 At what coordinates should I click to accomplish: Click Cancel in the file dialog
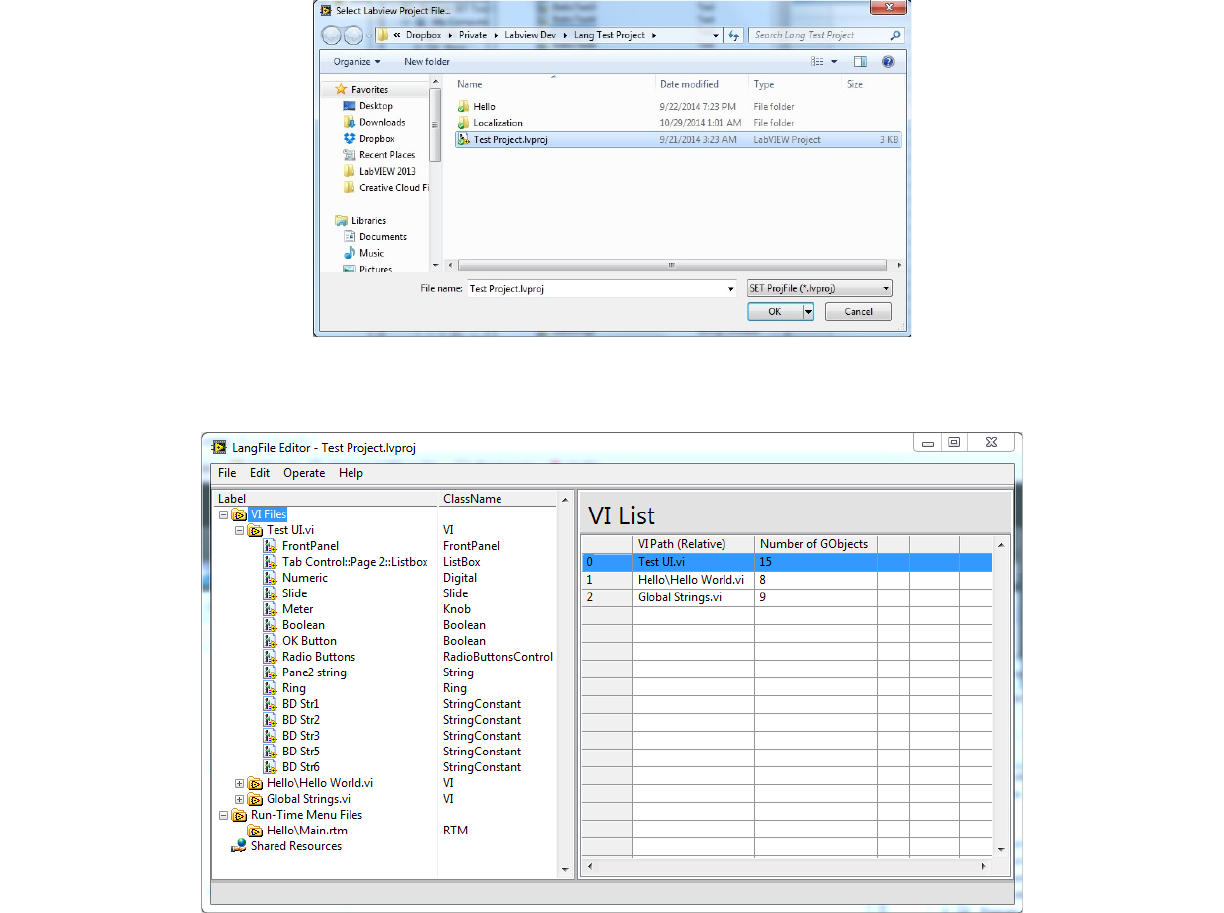tap(859, 312)
